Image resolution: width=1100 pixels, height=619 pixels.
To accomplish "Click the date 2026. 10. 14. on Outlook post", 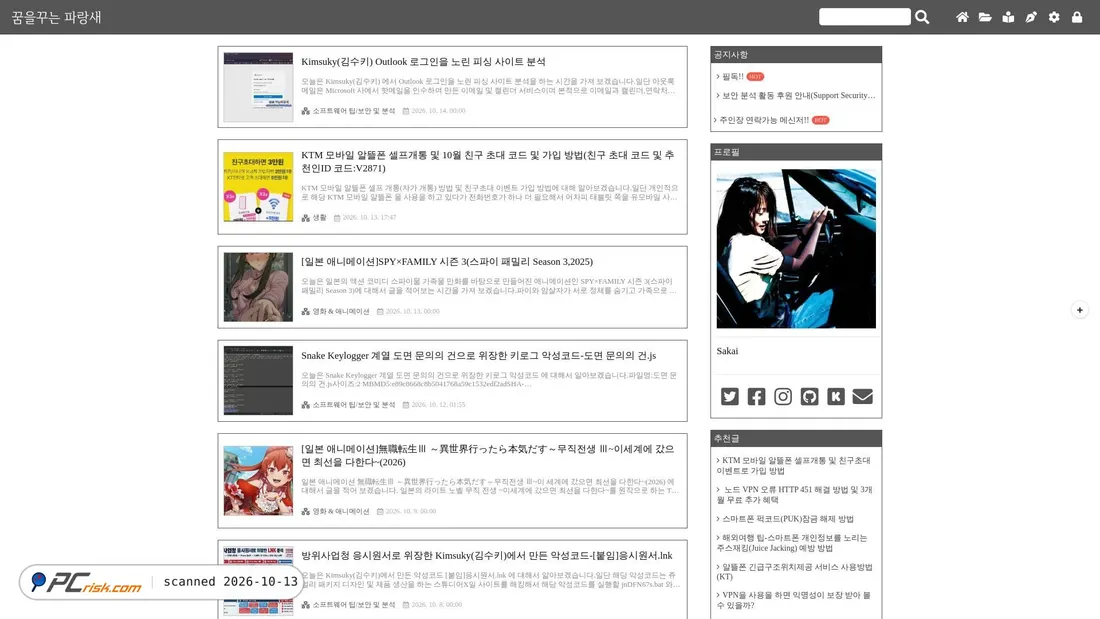I will click(x=438, y=111).
